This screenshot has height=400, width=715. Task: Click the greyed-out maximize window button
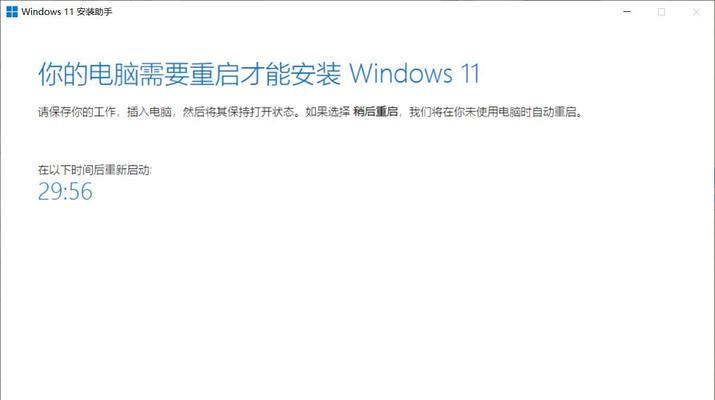[x=661, y=12]
